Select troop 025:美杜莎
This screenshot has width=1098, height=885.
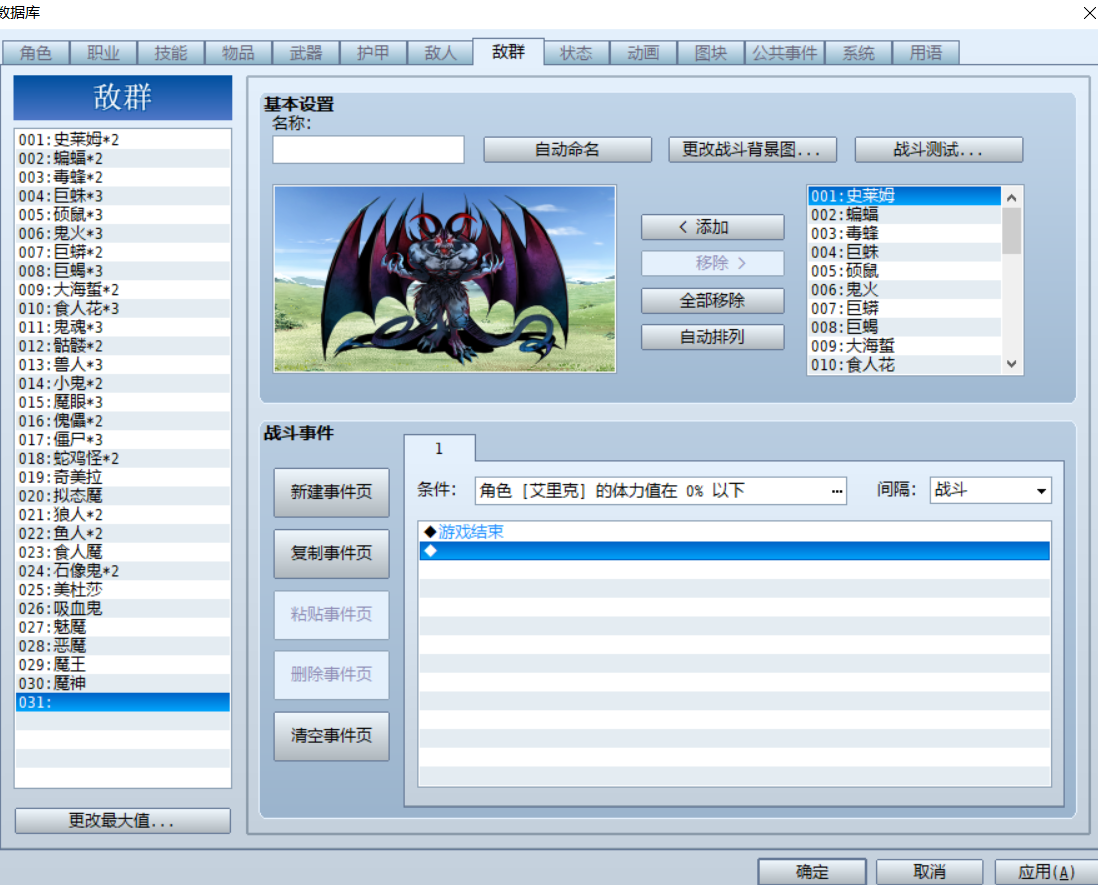[123, 590]
